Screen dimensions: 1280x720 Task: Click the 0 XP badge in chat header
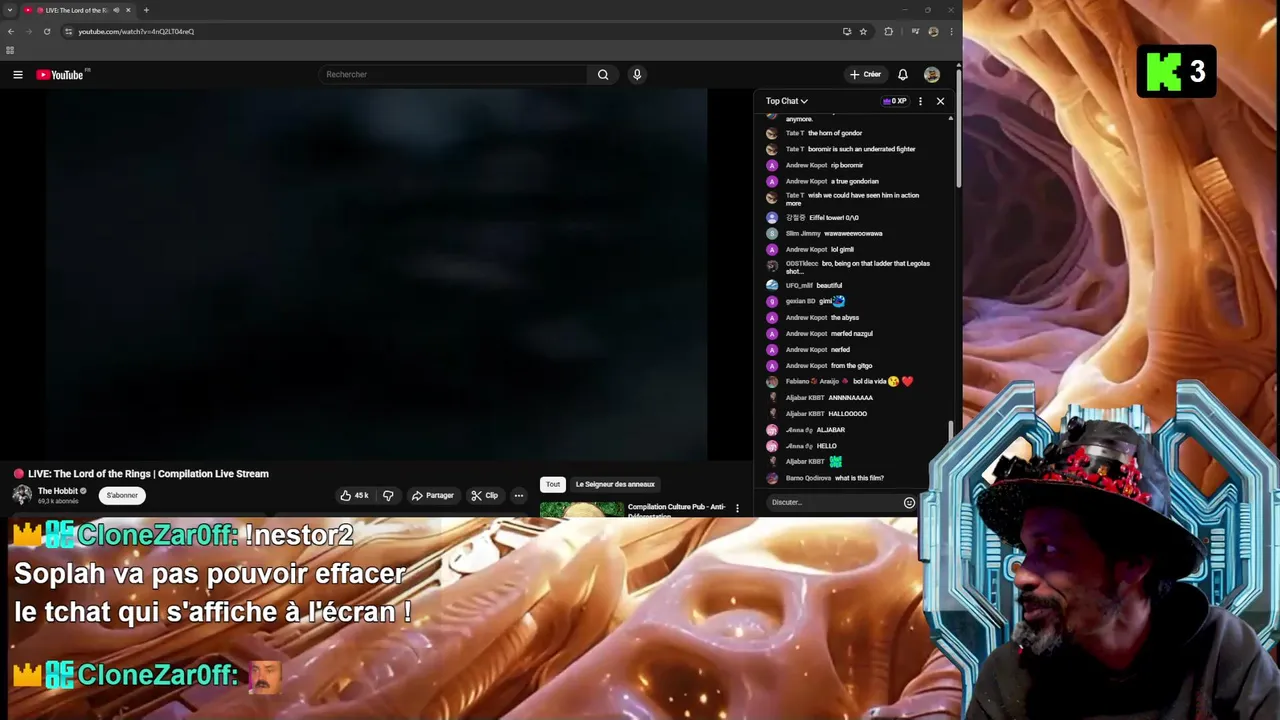pos(895,101)
